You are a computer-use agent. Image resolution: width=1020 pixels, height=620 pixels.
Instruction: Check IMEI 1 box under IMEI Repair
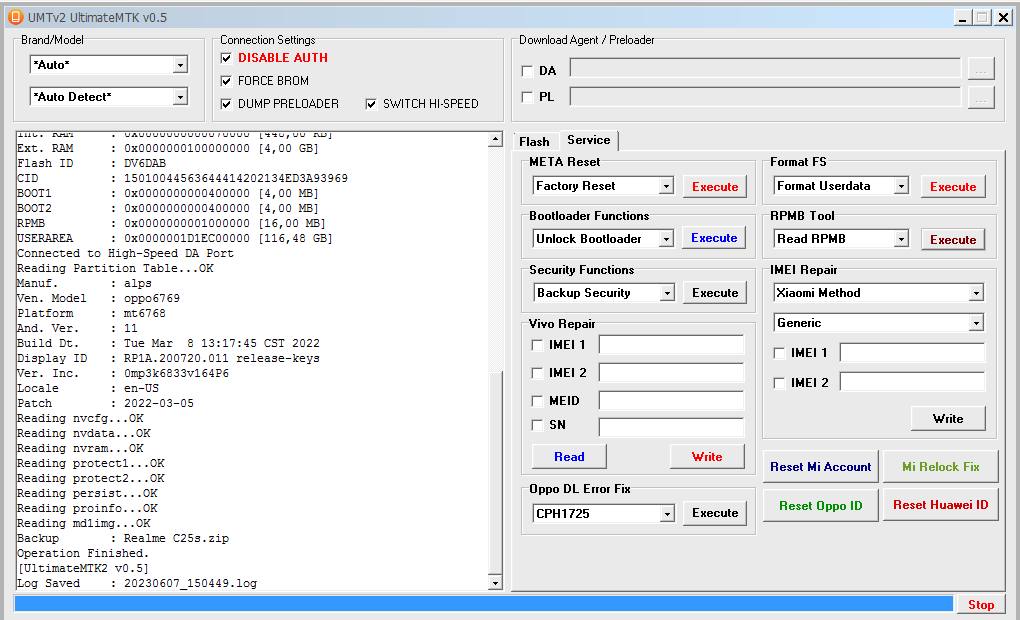pyautogui.click(x=779, y=353)
